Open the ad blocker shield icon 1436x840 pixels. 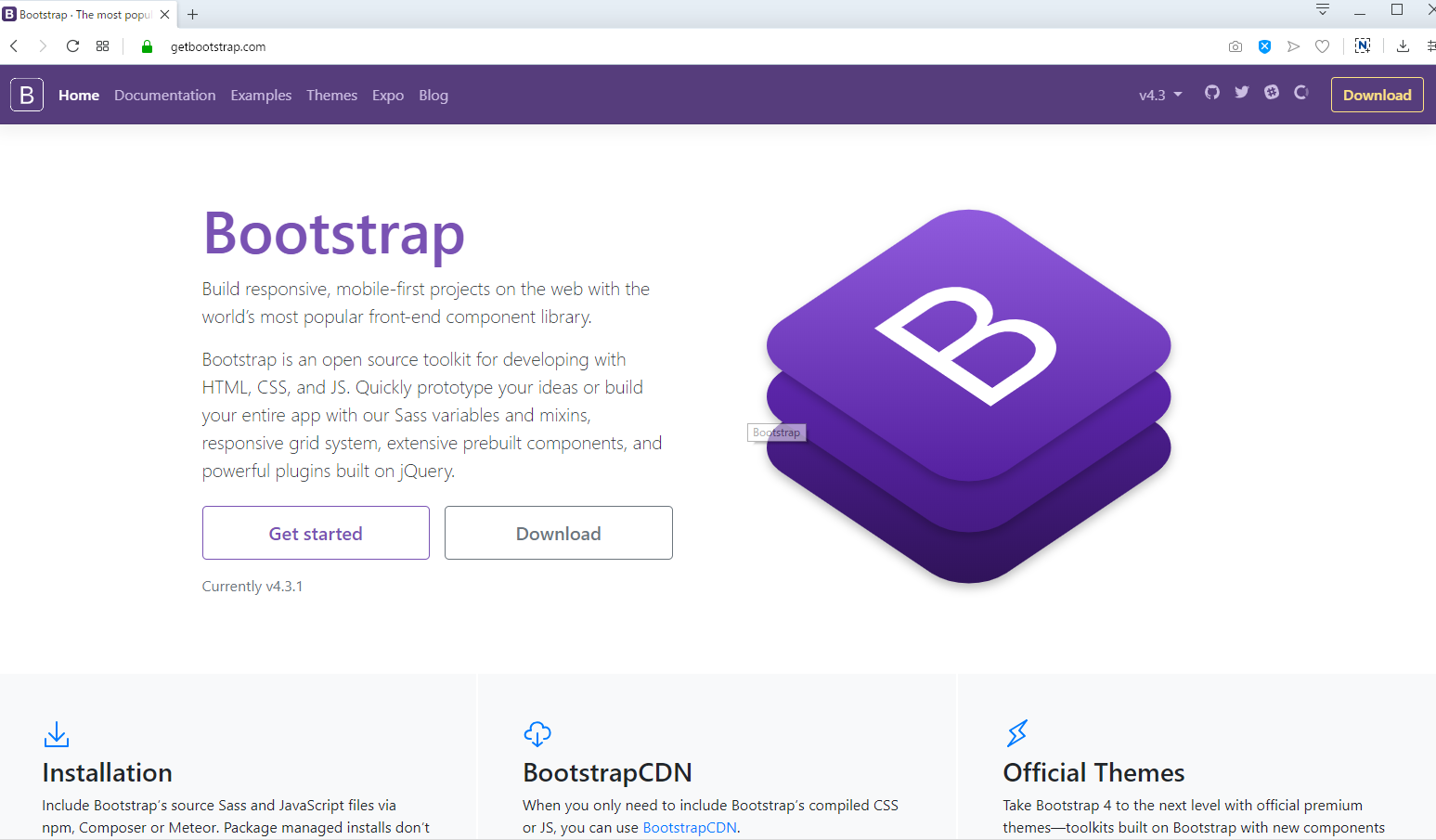pyautogui.click(x=1264, y=46)
